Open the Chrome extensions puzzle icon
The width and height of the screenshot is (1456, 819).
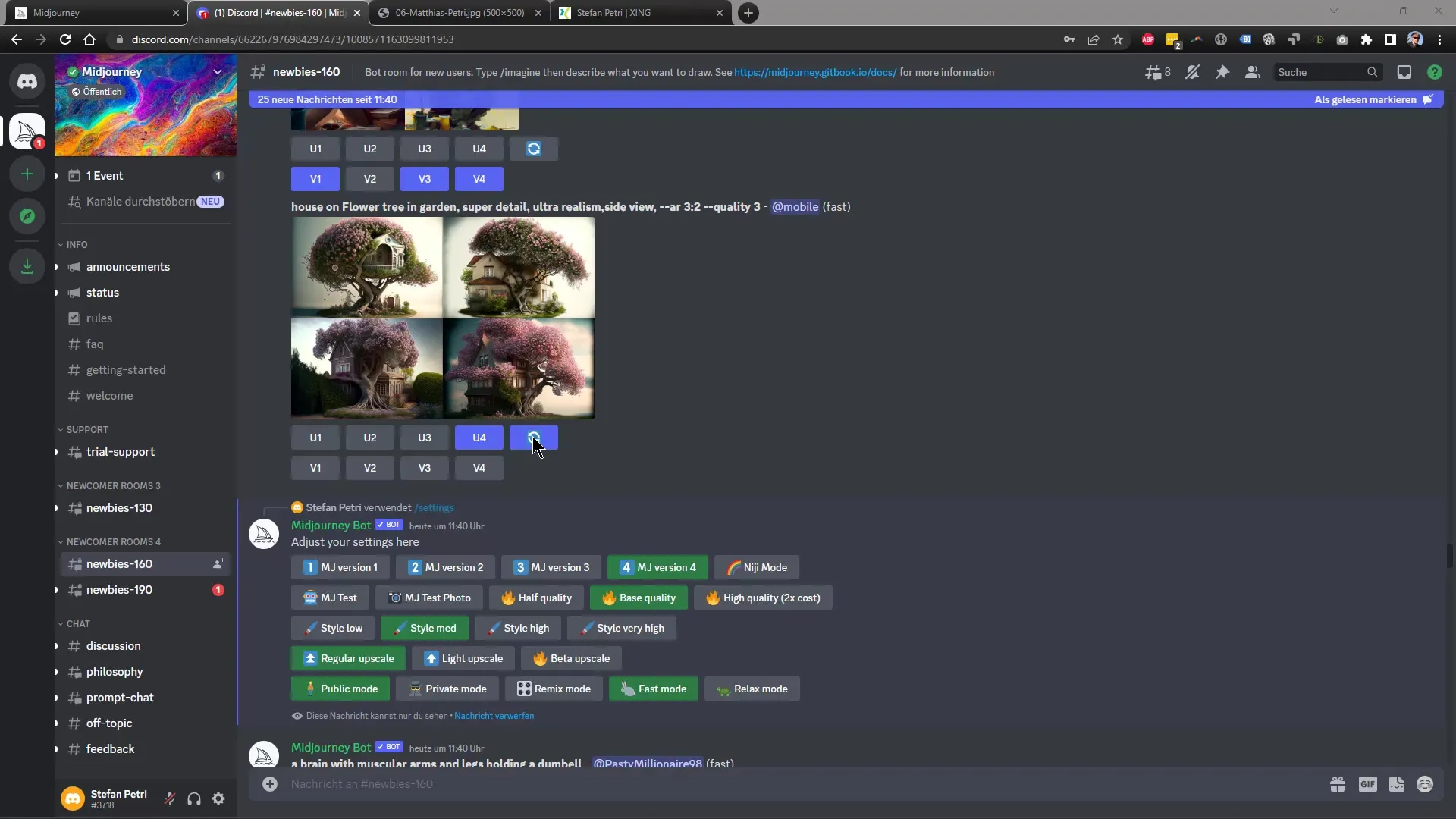point(1367,39)
